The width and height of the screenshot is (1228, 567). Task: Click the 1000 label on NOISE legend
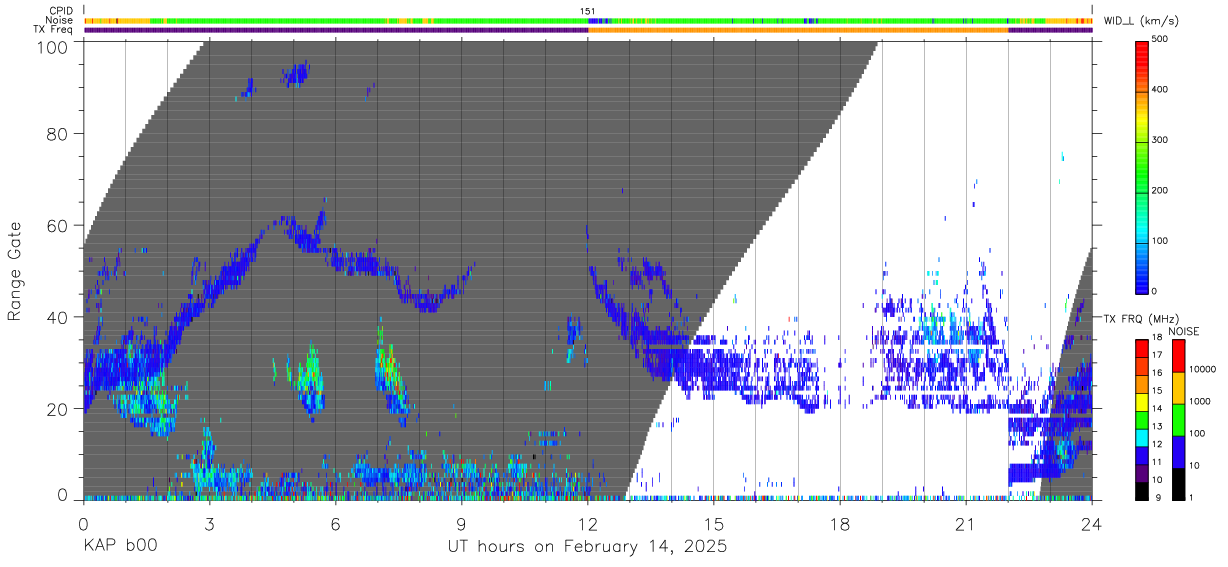[x=1200, y=401]
